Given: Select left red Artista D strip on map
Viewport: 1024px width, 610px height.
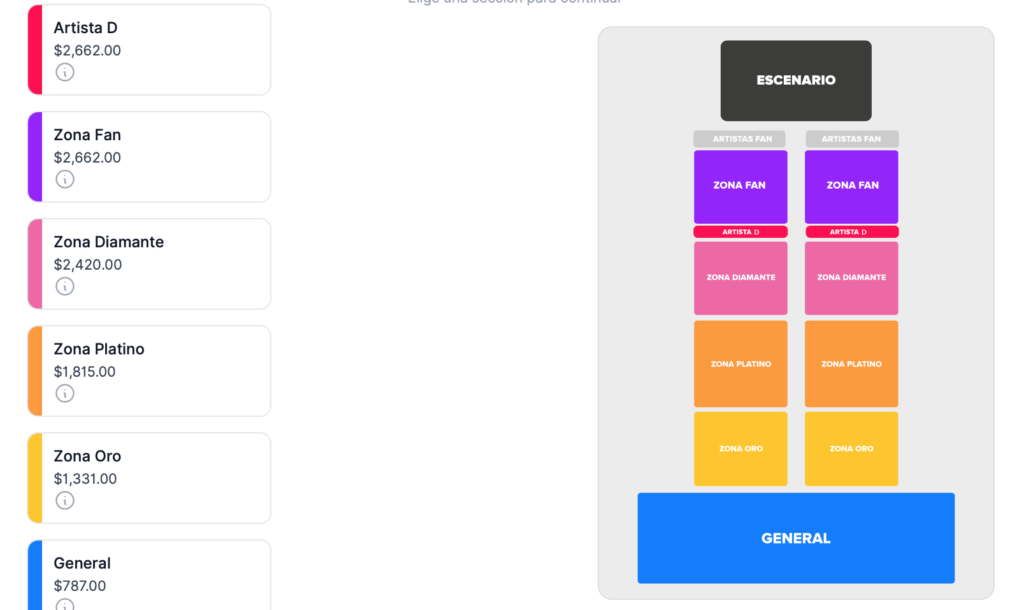Looking at the screenshot, I should click(741, 232).
